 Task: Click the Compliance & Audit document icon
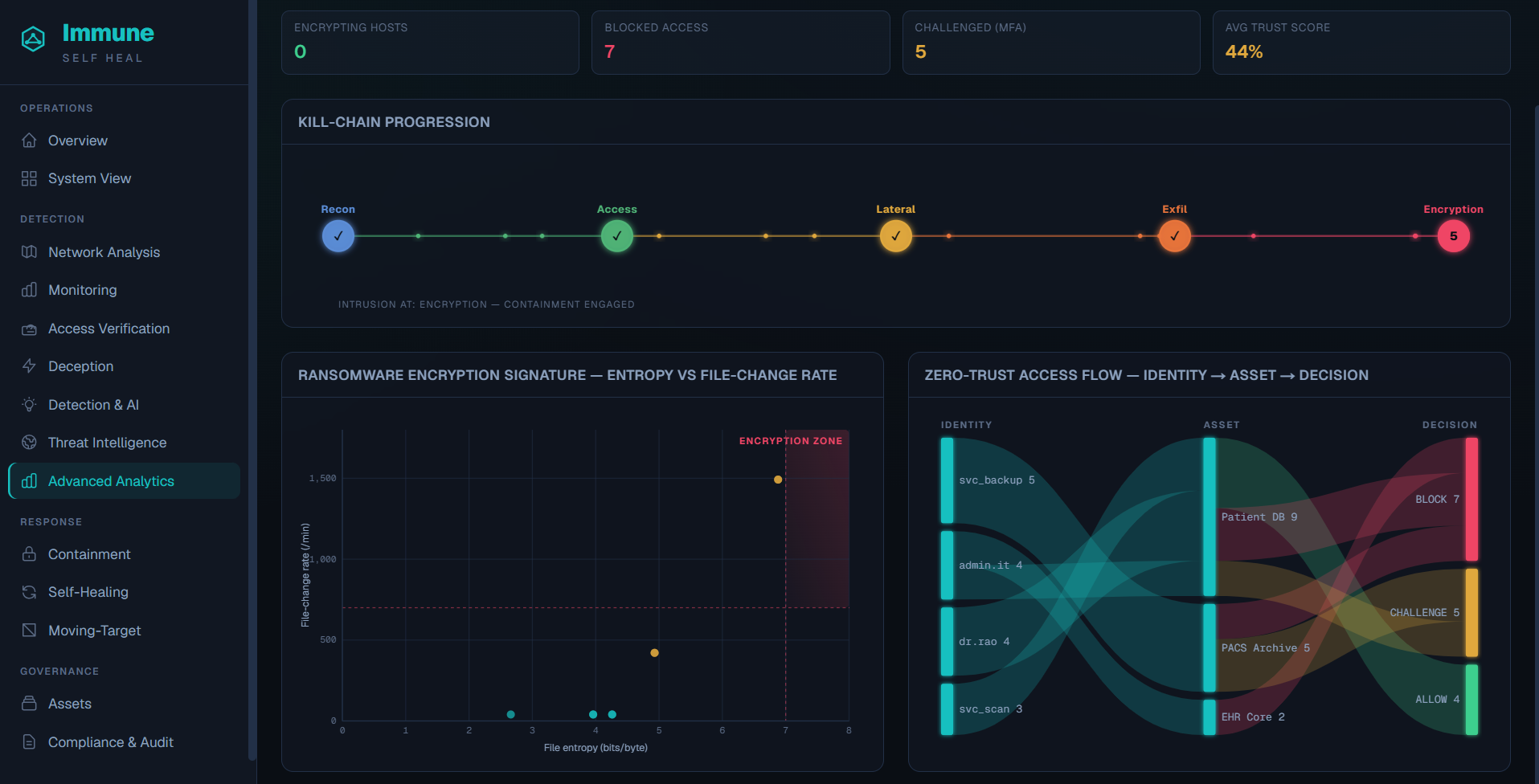(x=29, y=742)
